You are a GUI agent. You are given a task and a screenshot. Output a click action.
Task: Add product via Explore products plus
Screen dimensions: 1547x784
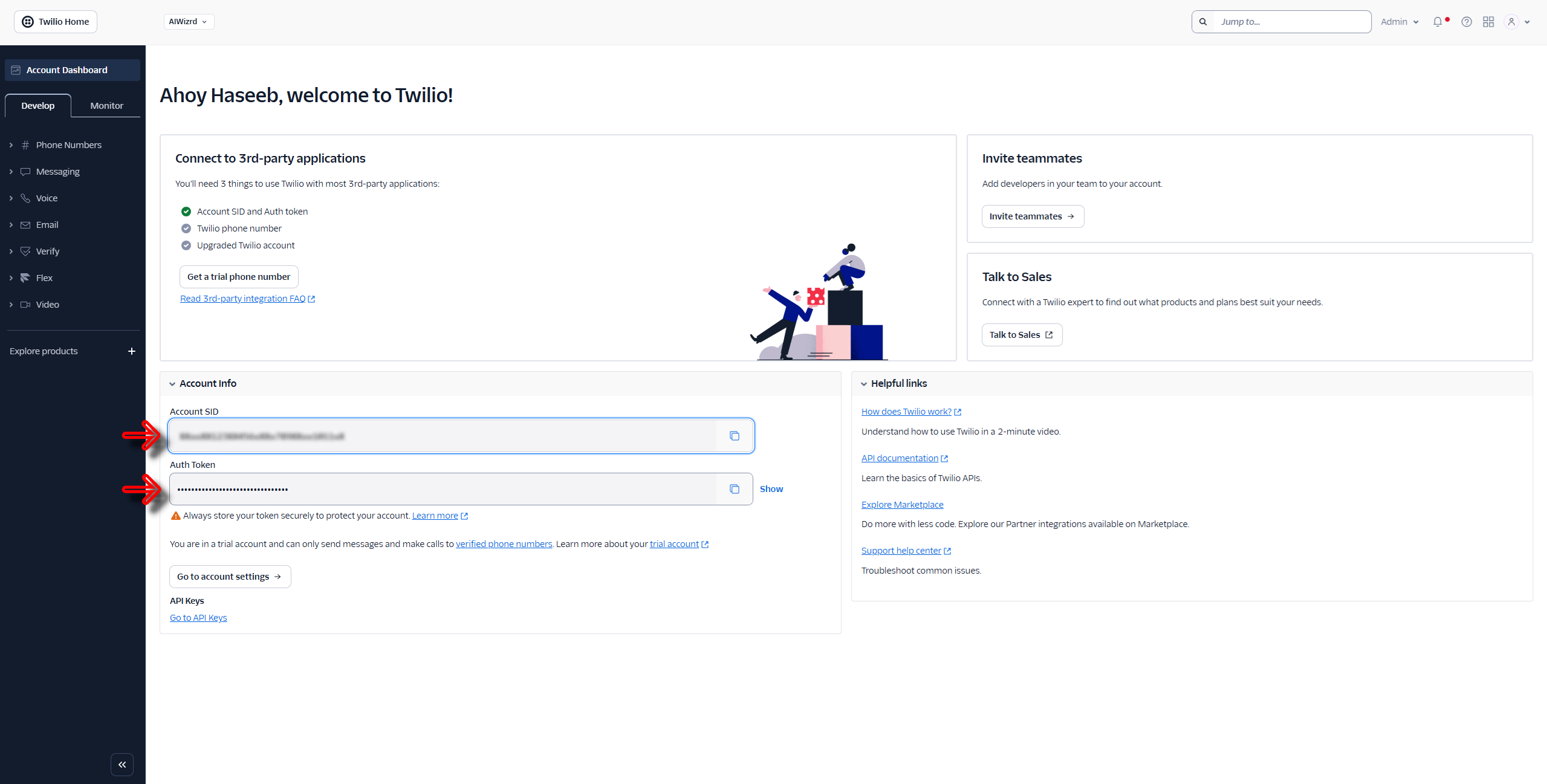(x=131, y=351)
